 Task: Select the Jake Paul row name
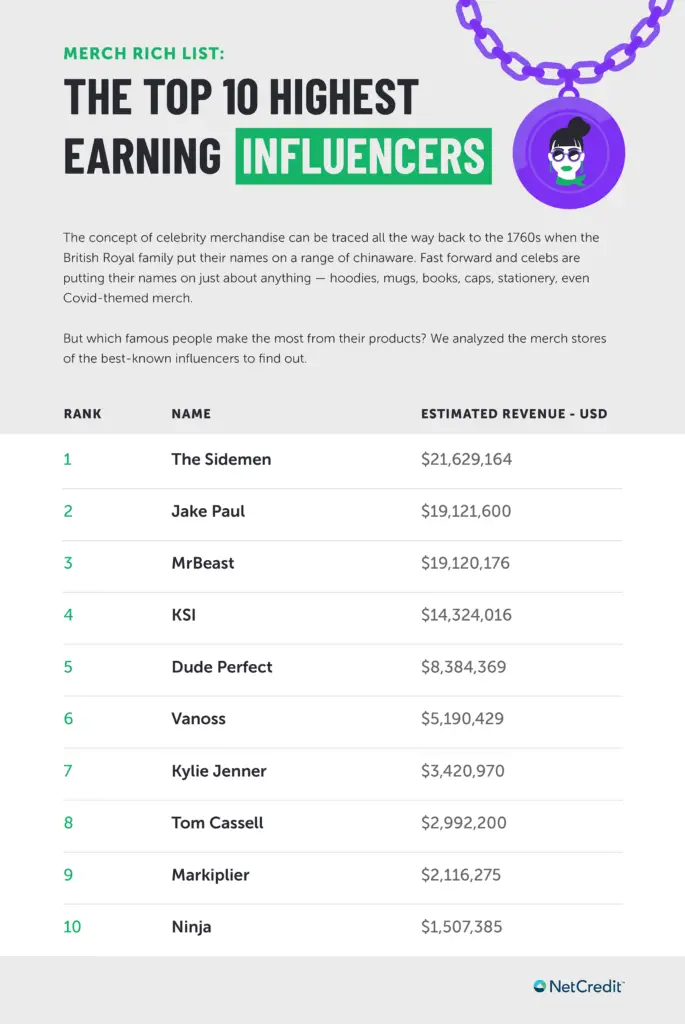[x=208, y=511]
